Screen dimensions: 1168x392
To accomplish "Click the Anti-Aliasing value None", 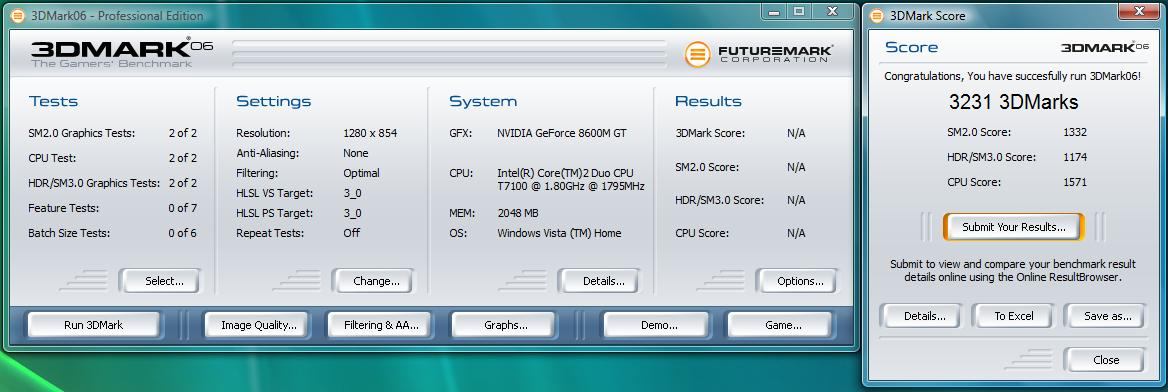I will pos(356,154).
